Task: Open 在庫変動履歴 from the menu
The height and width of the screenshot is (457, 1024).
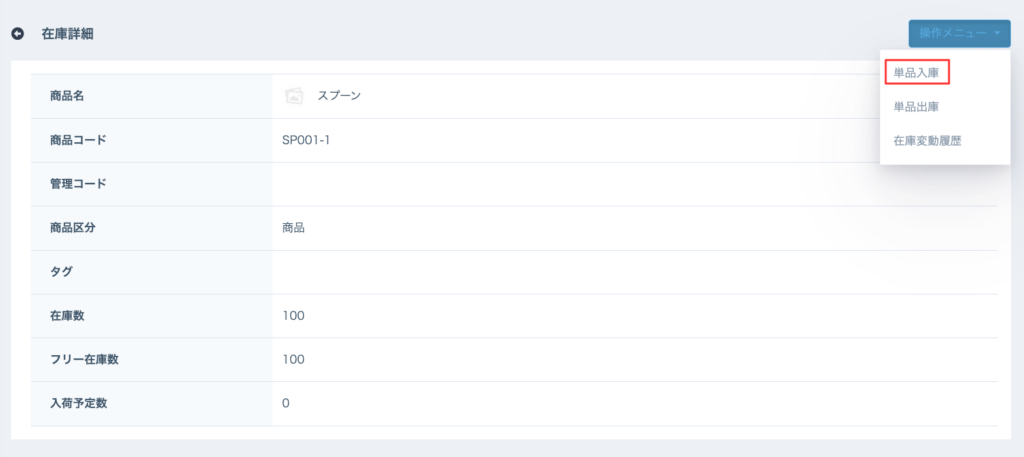Action: click(928, 141)
